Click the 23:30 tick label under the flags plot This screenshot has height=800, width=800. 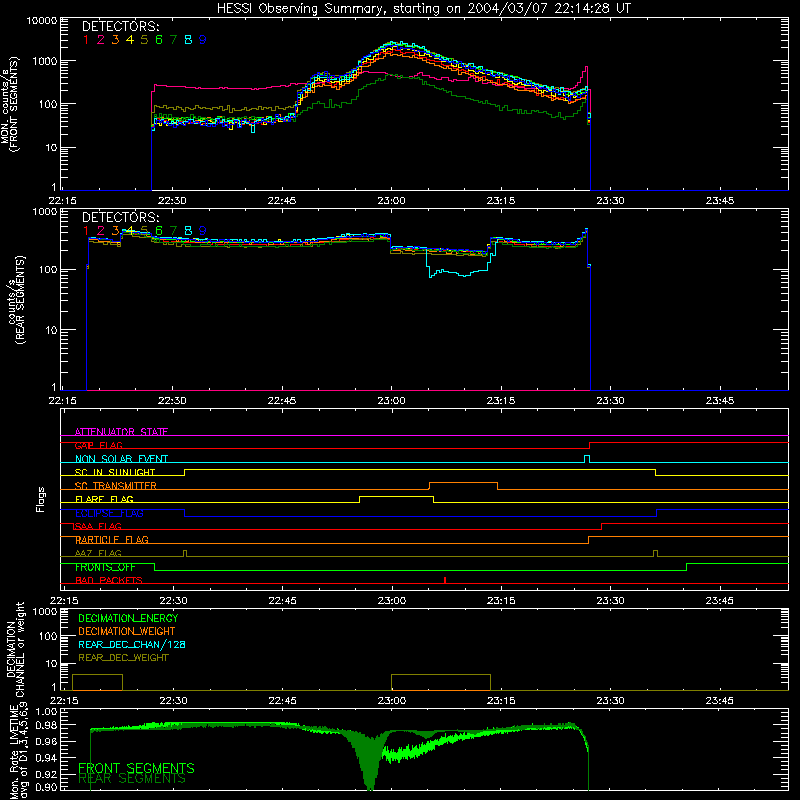click(610, 601)
